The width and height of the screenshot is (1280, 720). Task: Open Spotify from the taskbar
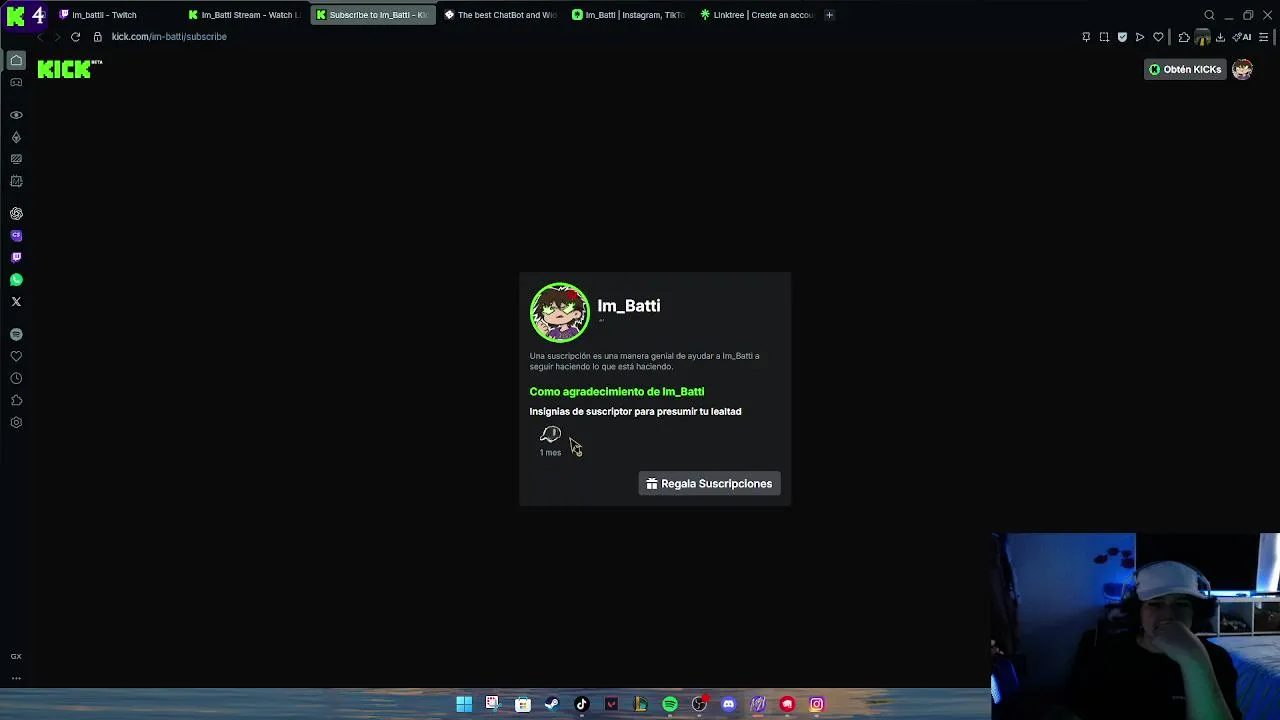pos(670,705)
